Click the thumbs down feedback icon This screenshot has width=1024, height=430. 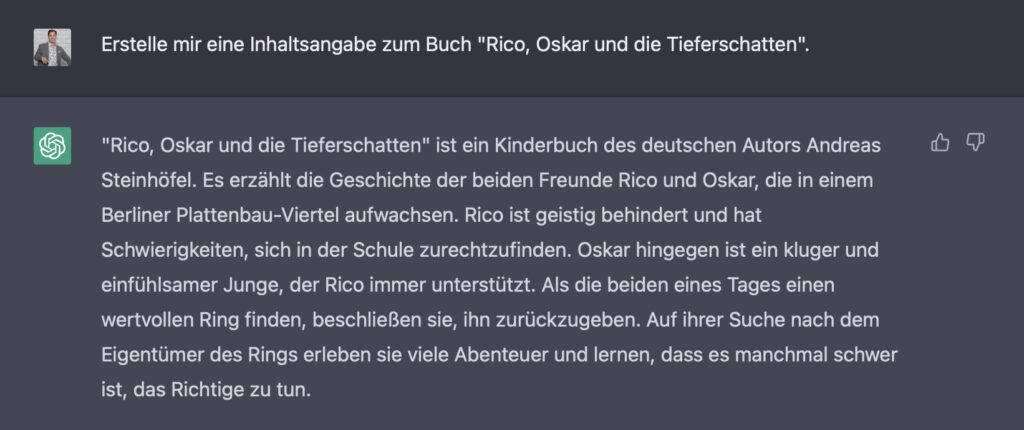point(975,142)
